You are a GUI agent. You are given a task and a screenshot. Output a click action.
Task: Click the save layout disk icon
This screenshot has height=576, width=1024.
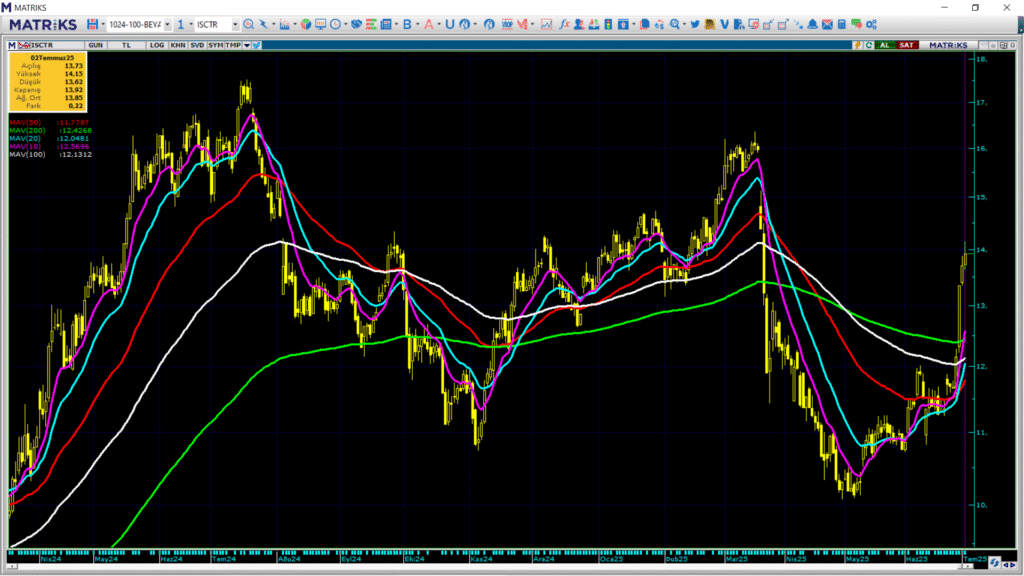tap(92, 24)
